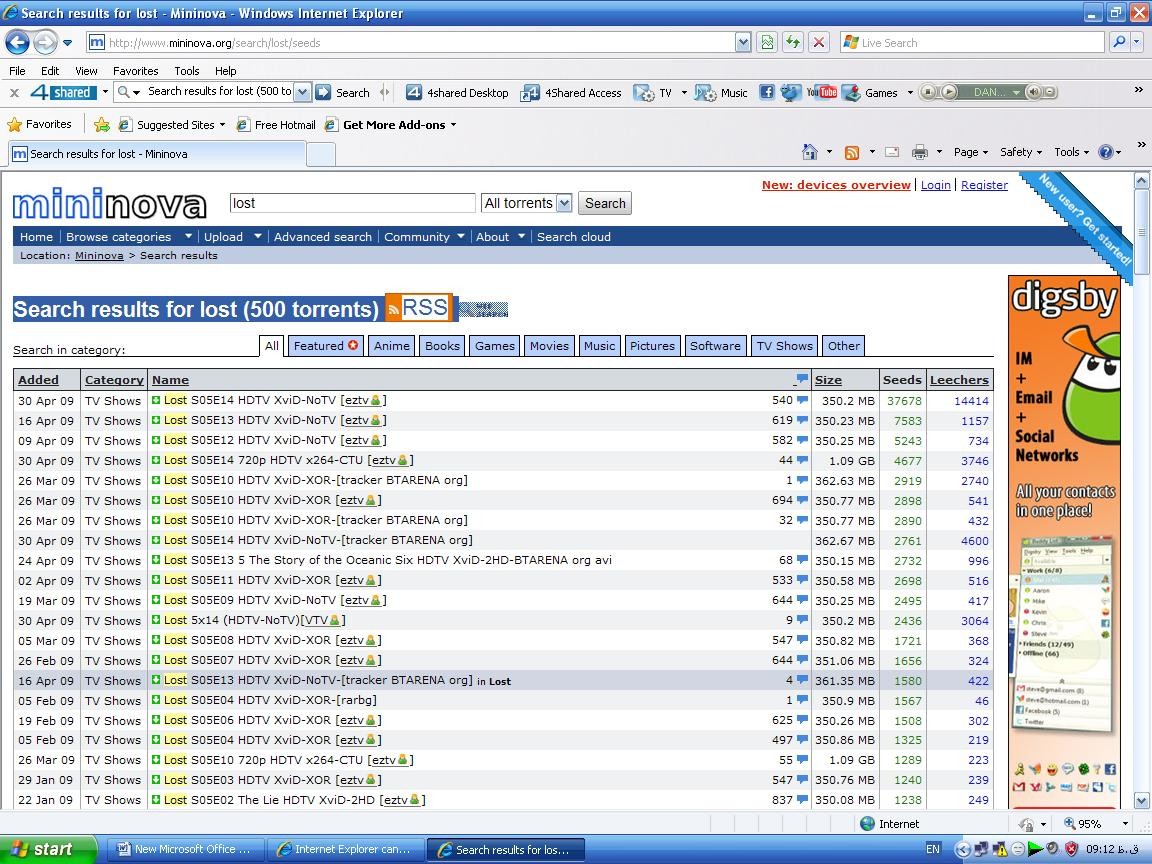Click the browser Forward arrow button

[45, 43]
